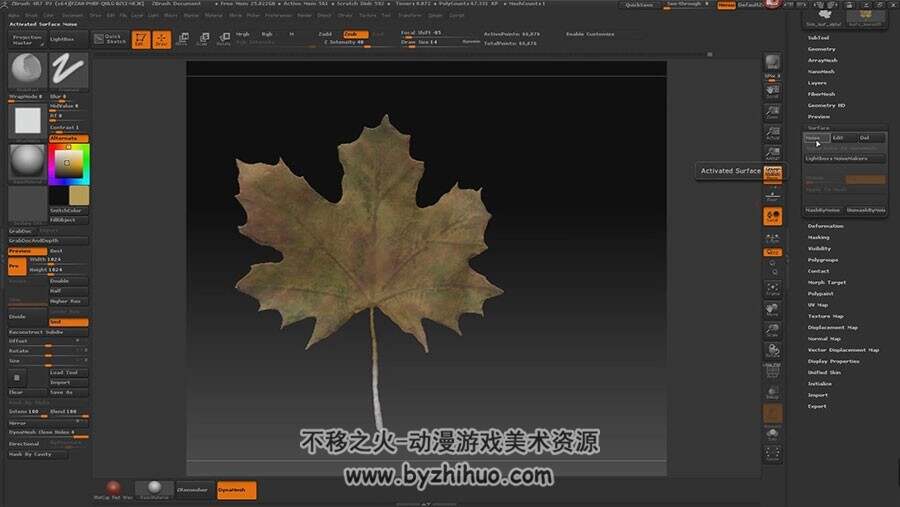Expand the SubTool palette section
The width and height of the screenshot is (900, 507).
pos(818,38)
